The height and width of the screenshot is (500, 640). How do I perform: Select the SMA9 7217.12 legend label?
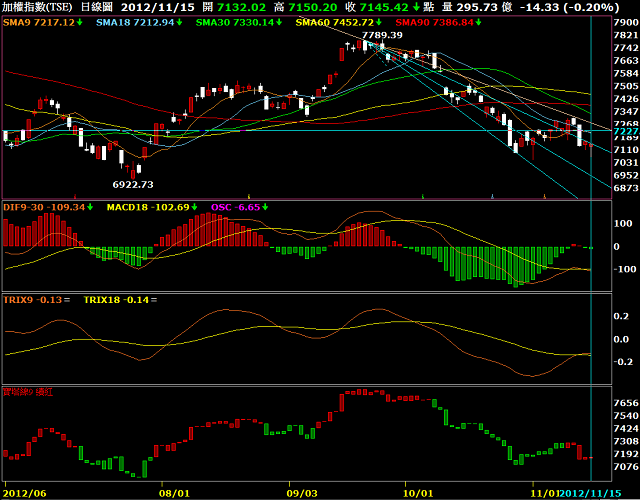coord(39,22)
